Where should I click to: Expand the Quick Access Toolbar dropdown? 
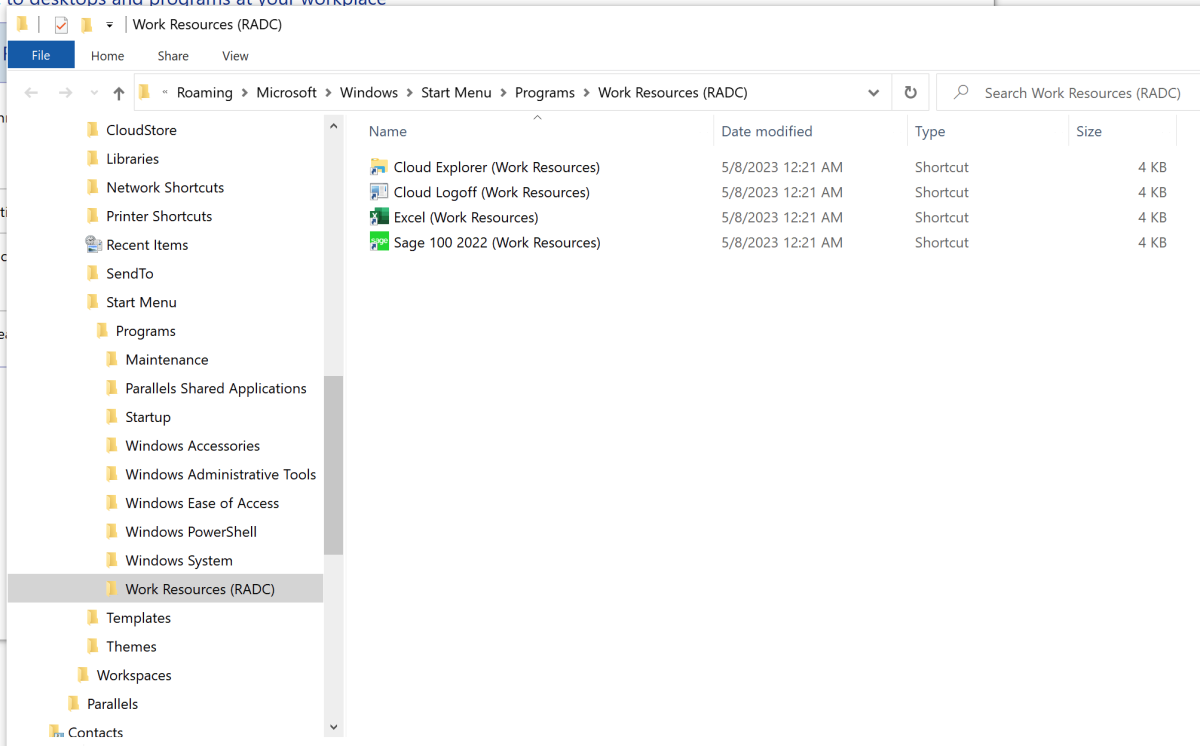click(x=108, y=24)
